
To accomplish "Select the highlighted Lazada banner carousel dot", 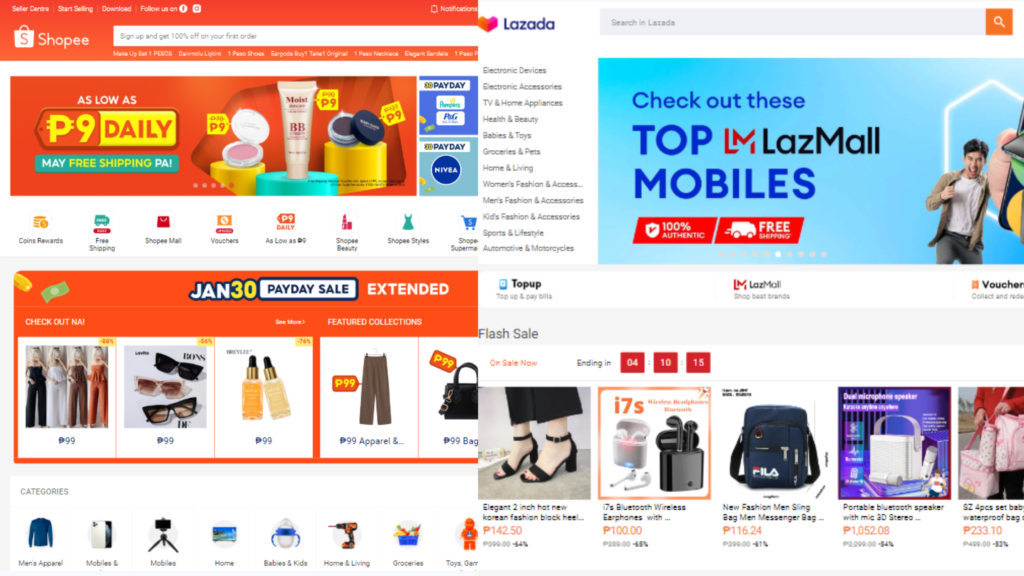I will tap(778, 254).
